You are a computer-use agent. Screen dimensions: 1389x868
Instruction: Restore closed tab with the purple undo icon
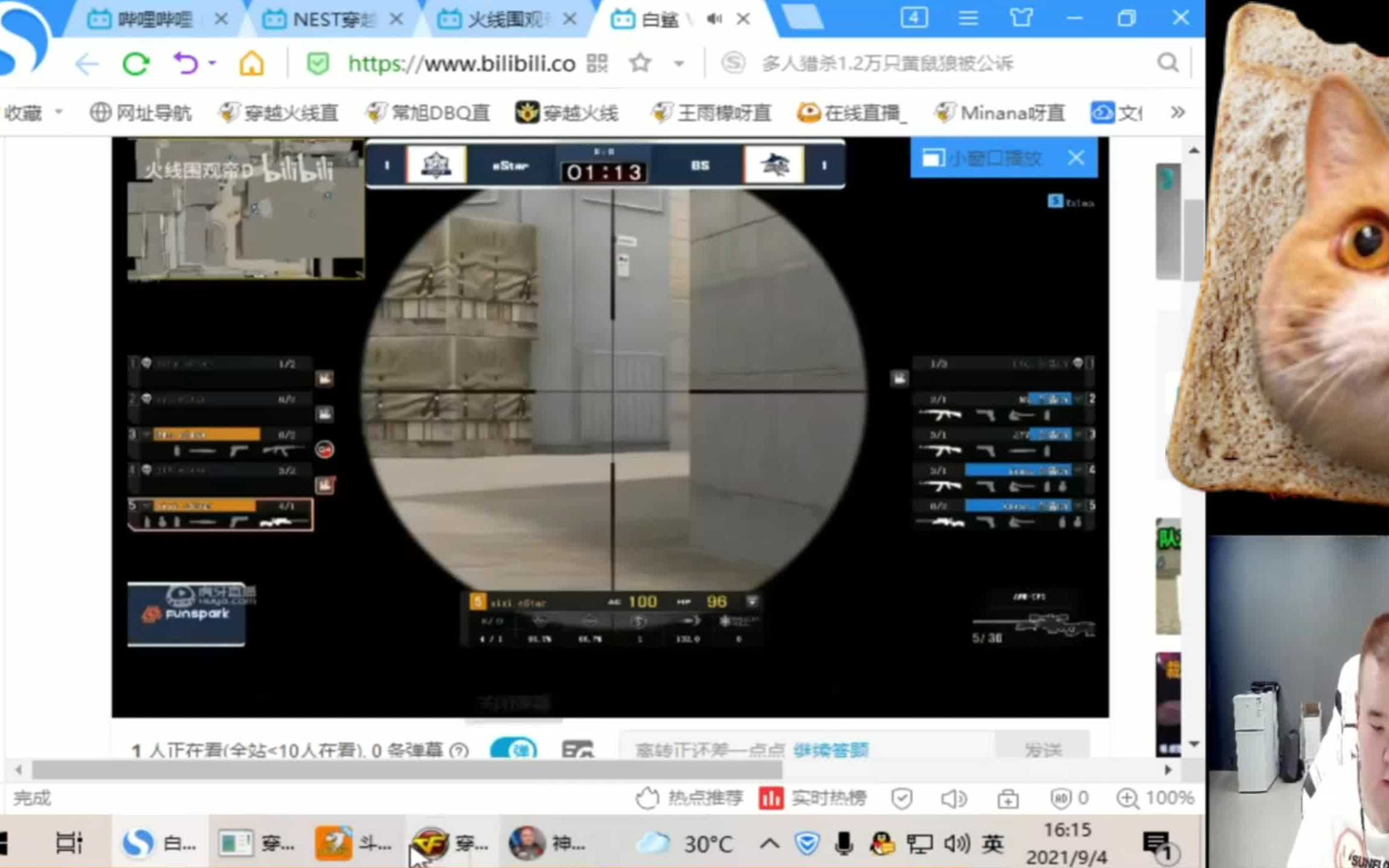pos(186,63)
